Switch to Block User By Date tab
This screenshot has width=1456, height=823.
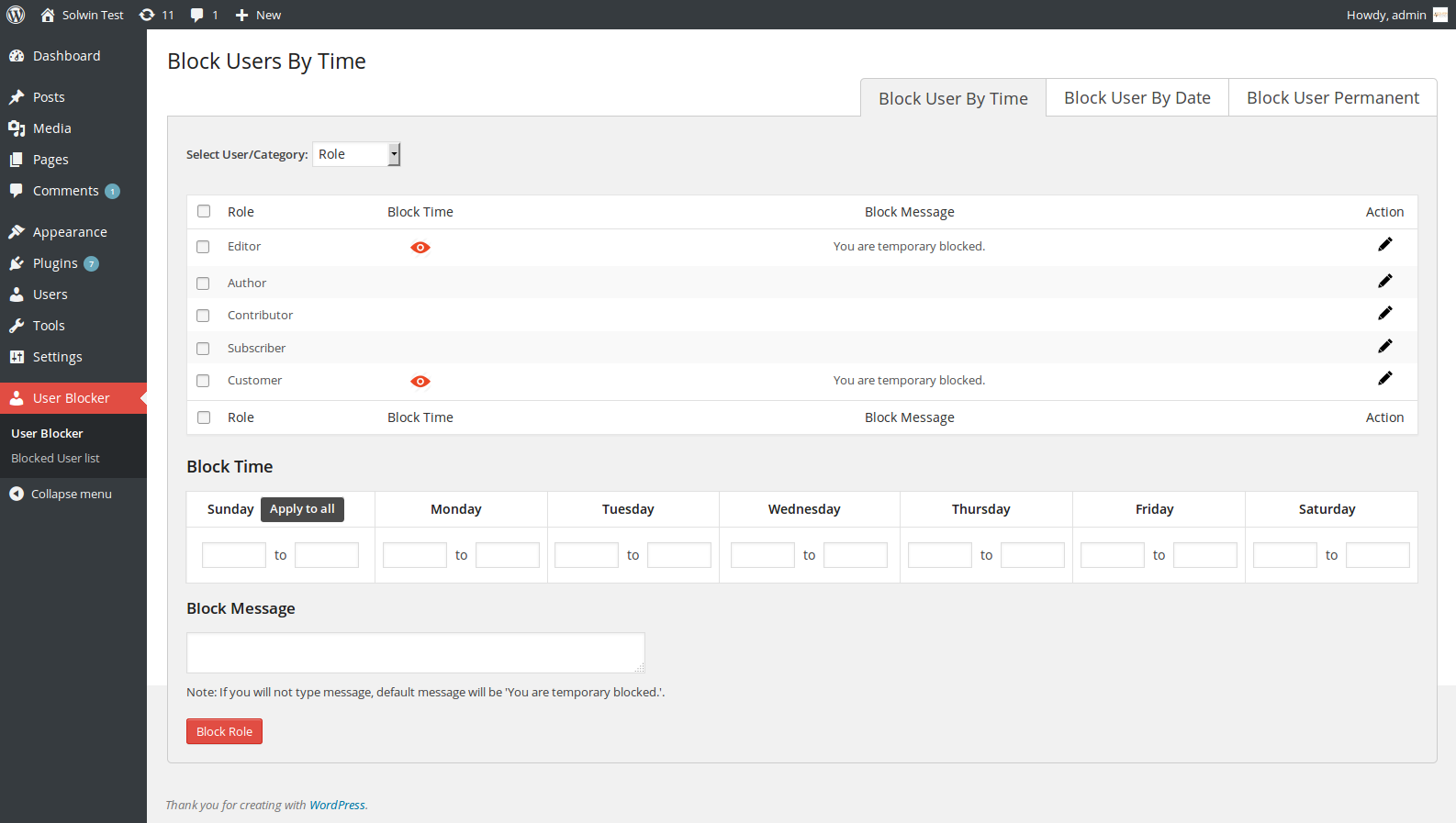(x=1137, y=97)
